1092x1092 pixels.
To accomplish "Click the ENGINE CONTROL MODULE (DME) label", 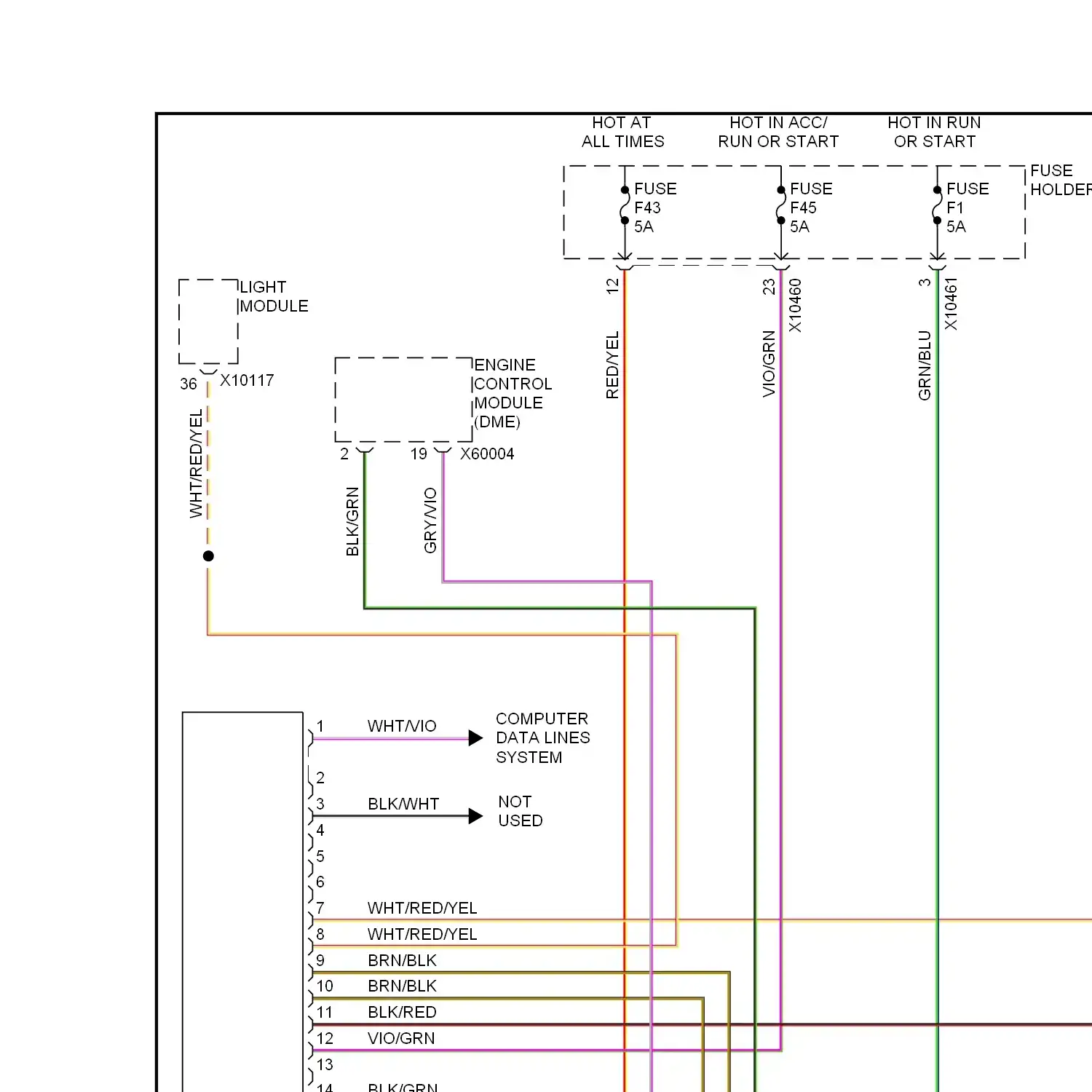I will 513,393.
